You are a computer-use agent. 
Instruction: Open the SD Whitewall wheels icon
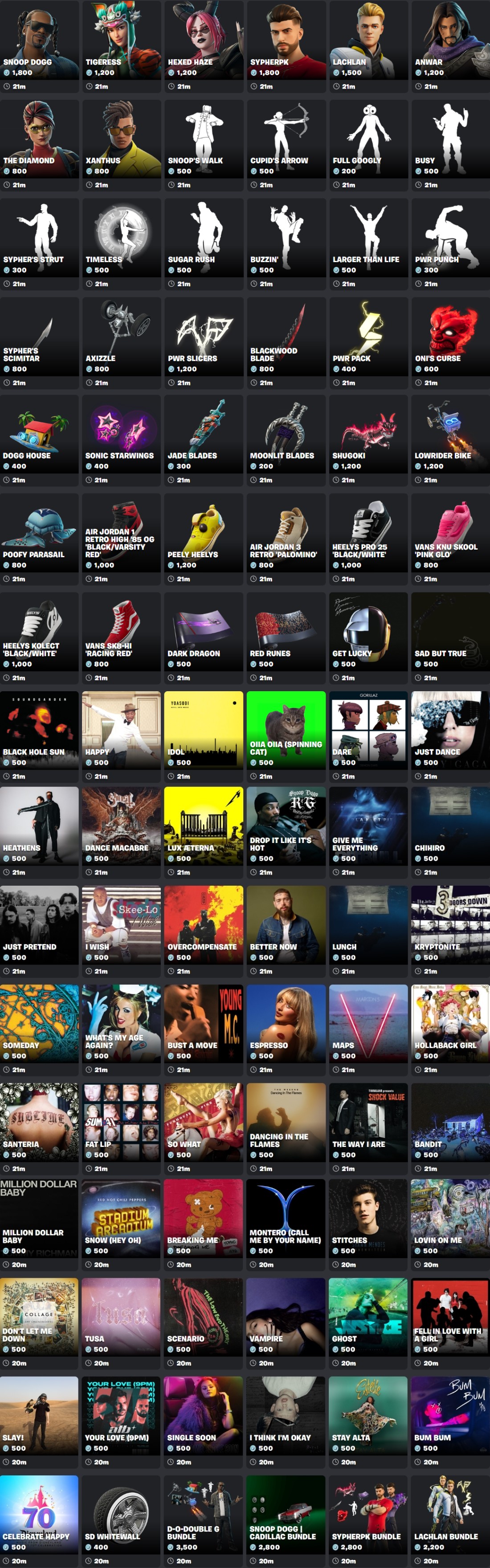[x=122, y=1515]
